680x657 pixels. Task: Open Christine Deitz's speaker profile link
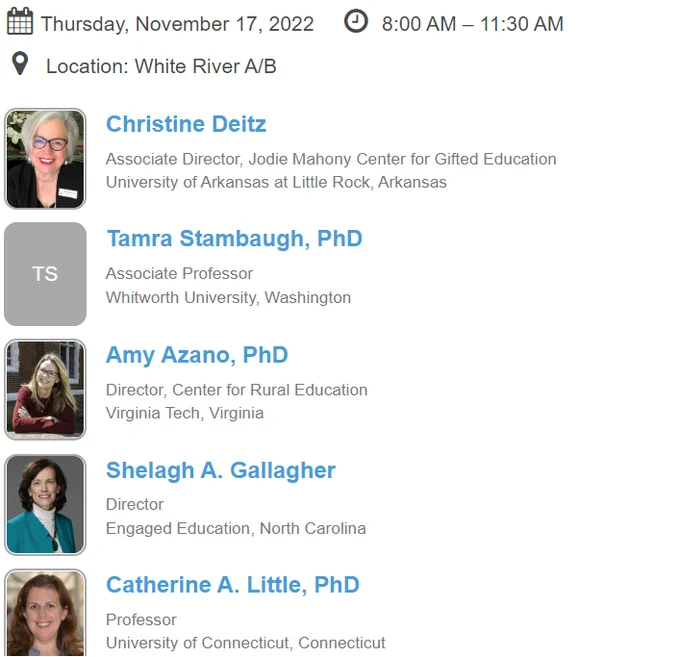[x=186, y=124]
